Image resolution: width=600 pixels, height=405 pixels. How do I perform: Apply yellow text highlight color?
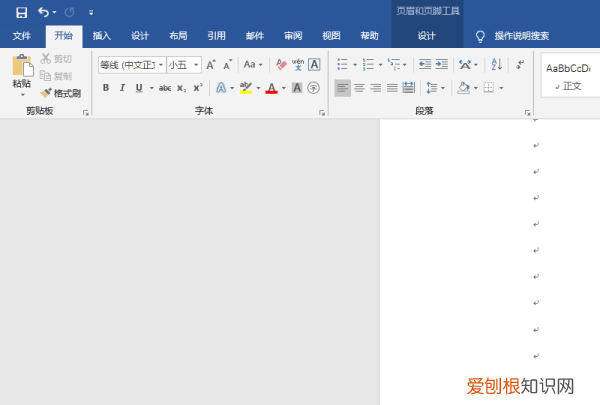click(246, 88)
